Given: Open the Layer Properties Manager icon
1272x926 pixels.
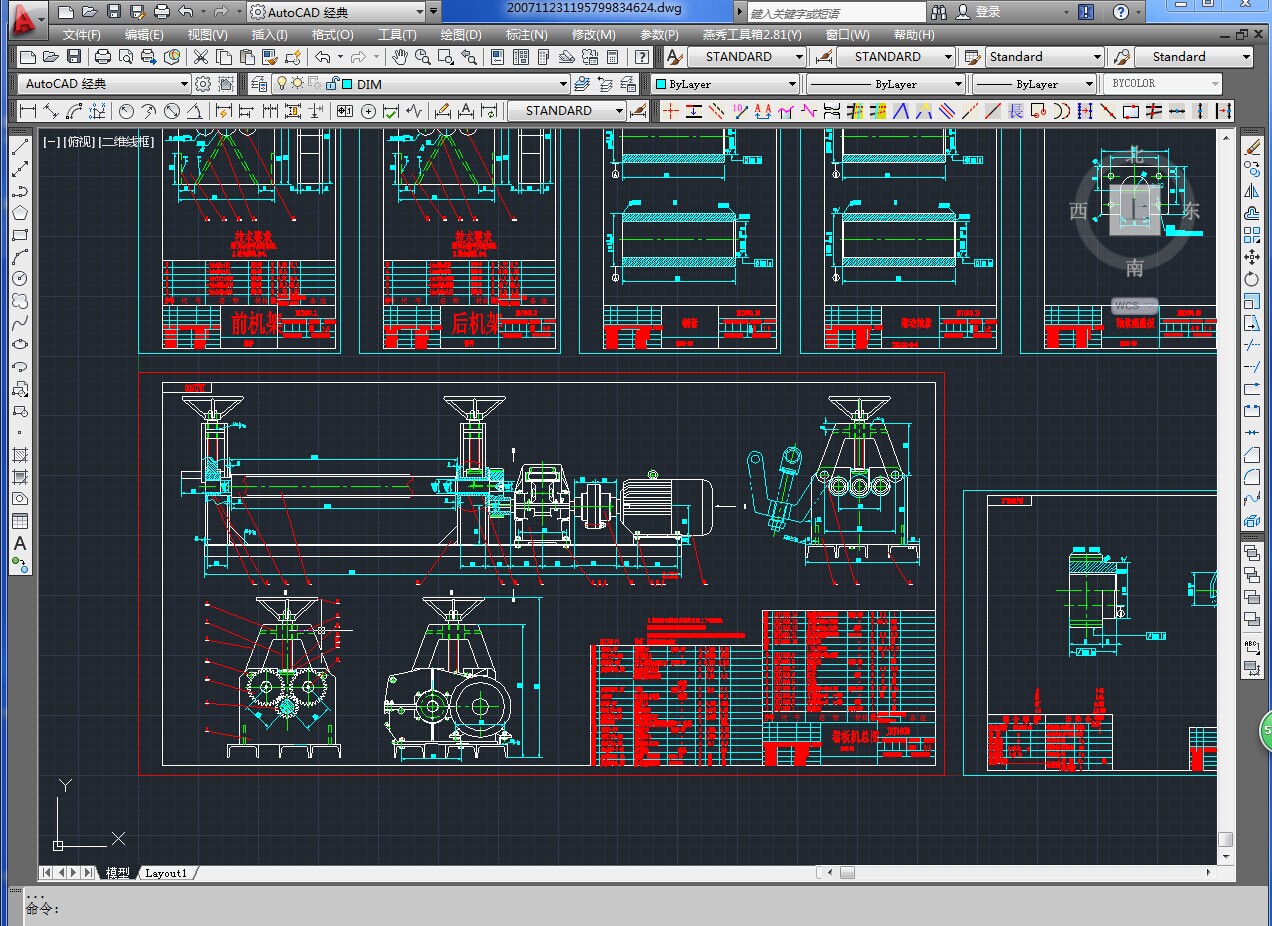Looking at the screenshot, I should (x=259, y=84).
